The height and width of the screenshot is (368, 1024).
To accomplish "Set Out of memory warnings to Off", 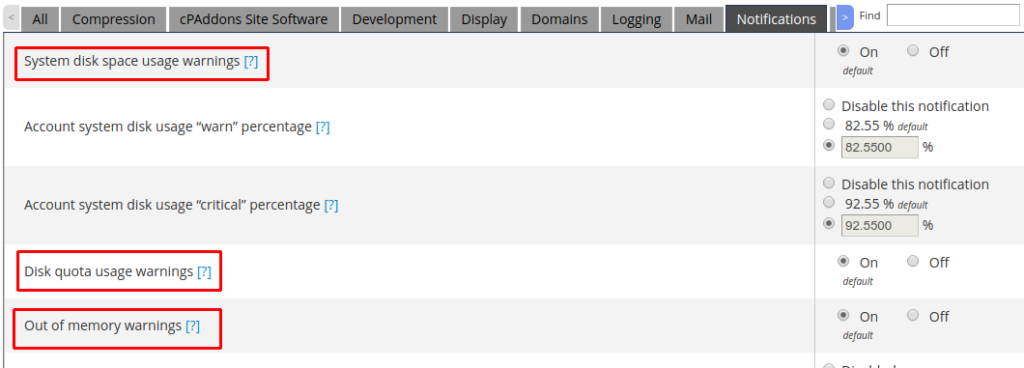I will point(913,315).
